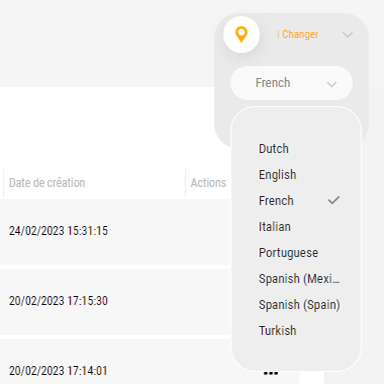Choose French in the language list

pos(276,201)
